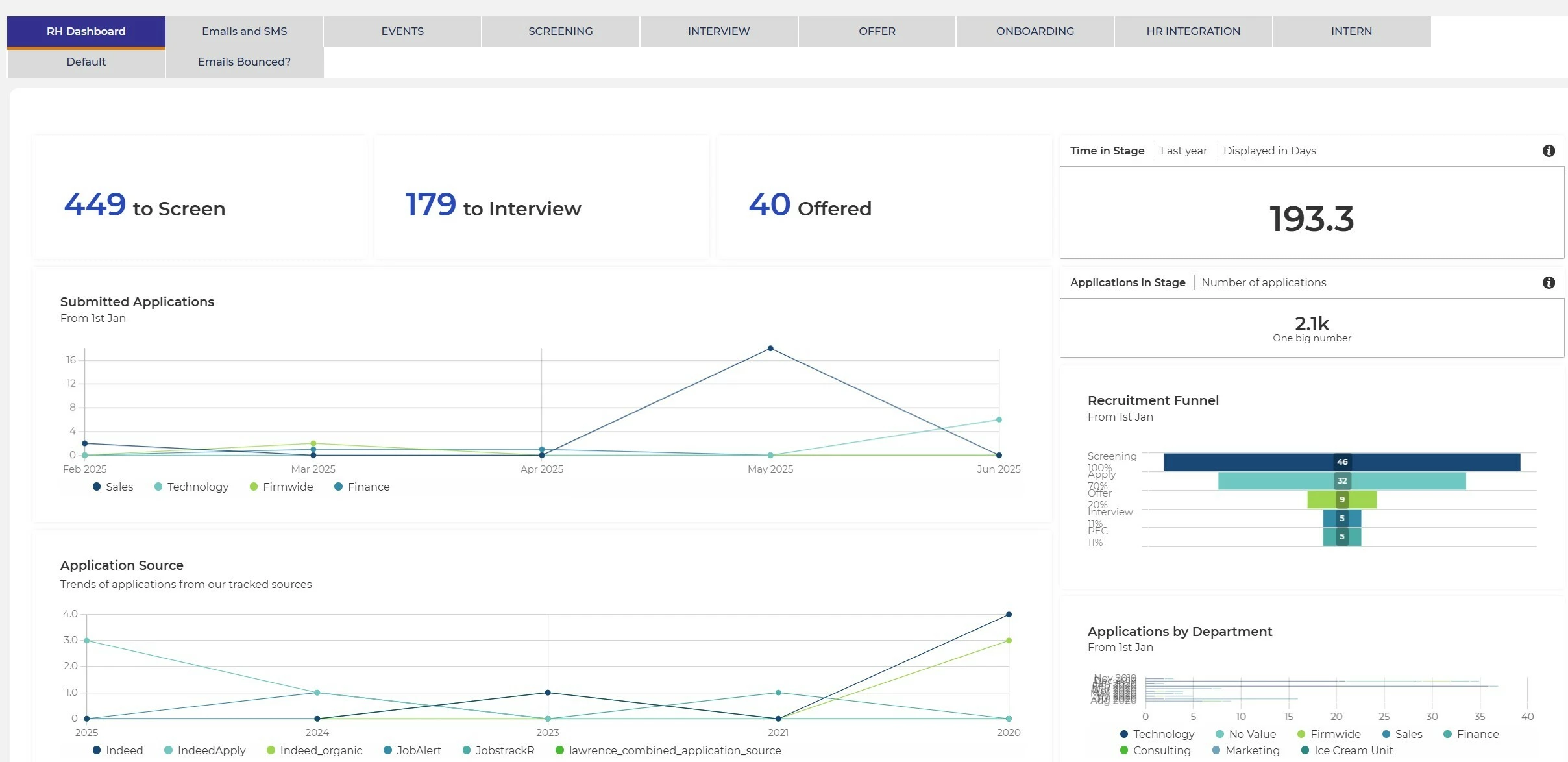The height and width of the screenshot is (762, 1568).
Task: Click info icon on Time in Stage
Action: [x=1549, y=151]
